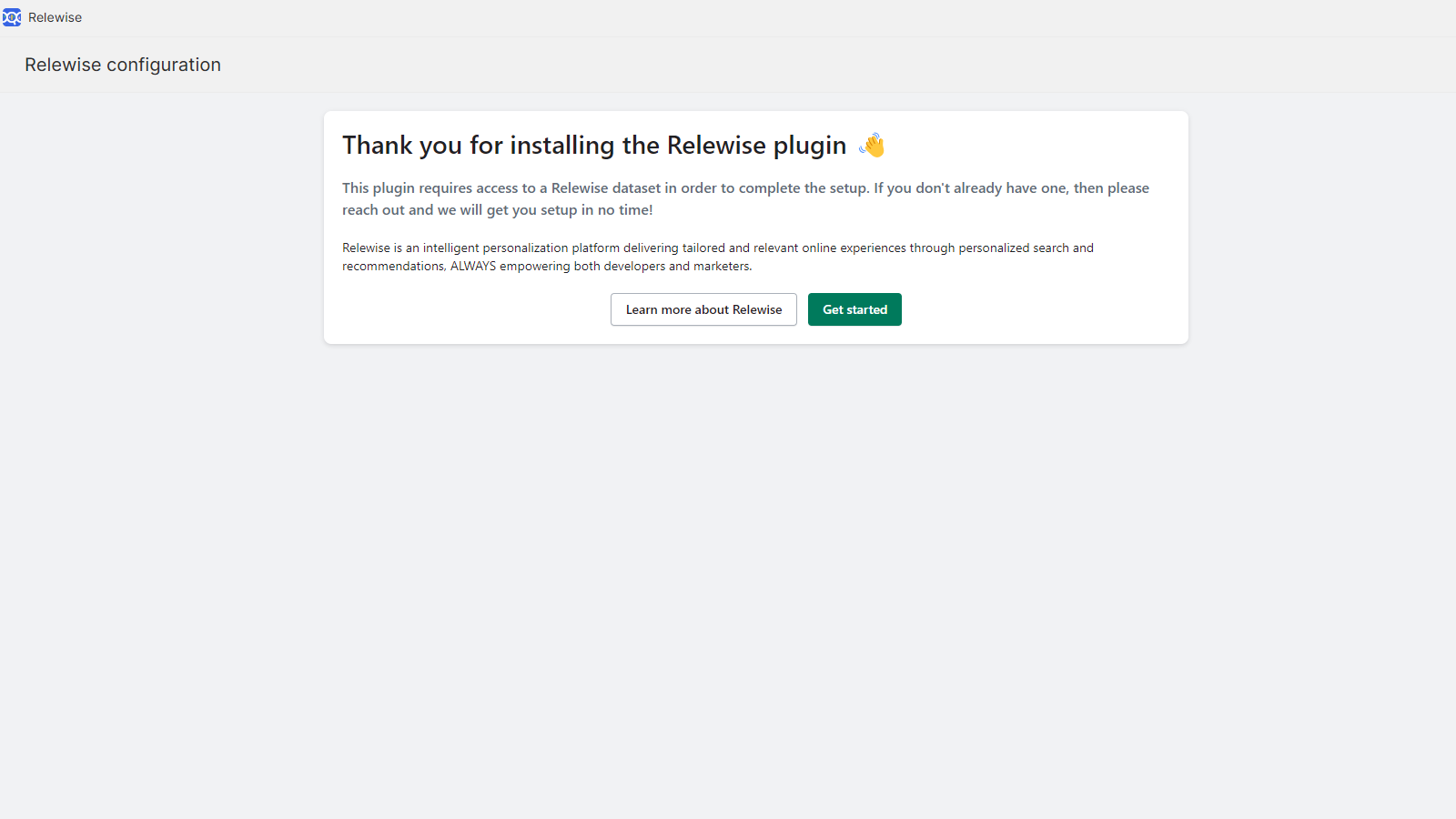Click the phrase "reach out" in the paragraph
The image size is (1456, 819).
point(373,210)
